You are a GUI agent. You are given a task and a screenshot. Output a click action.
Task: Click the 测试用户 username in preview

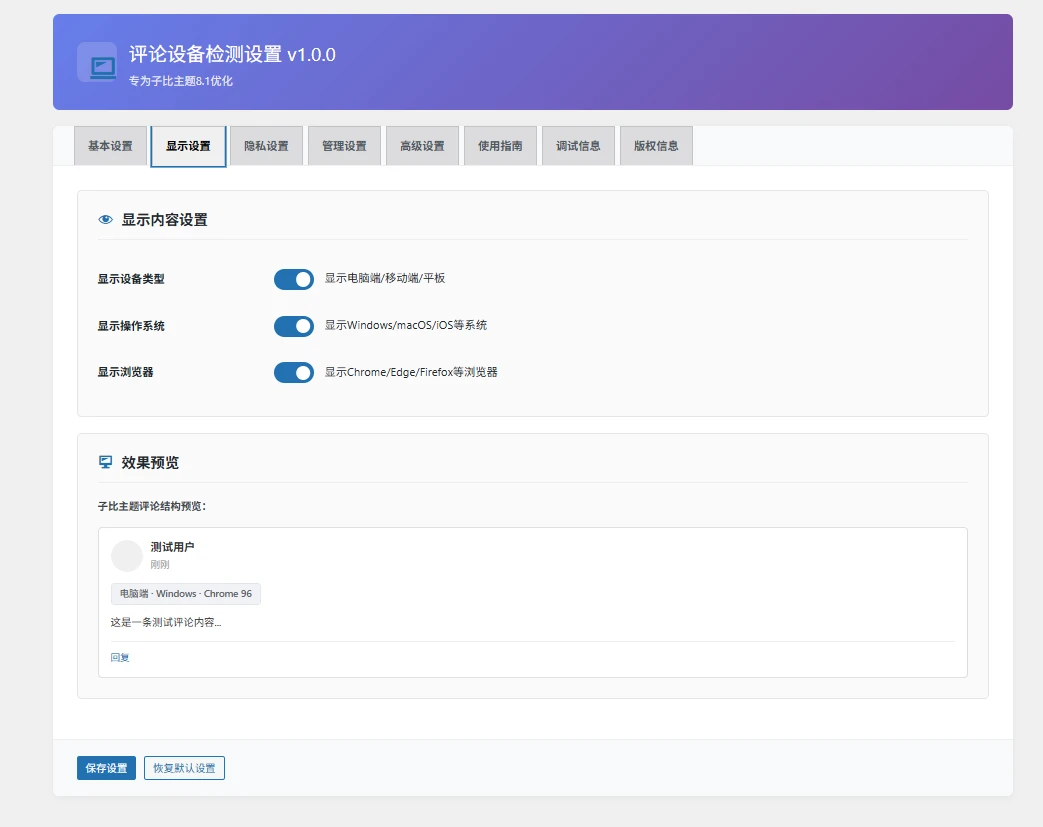click(x=172, y=547)
